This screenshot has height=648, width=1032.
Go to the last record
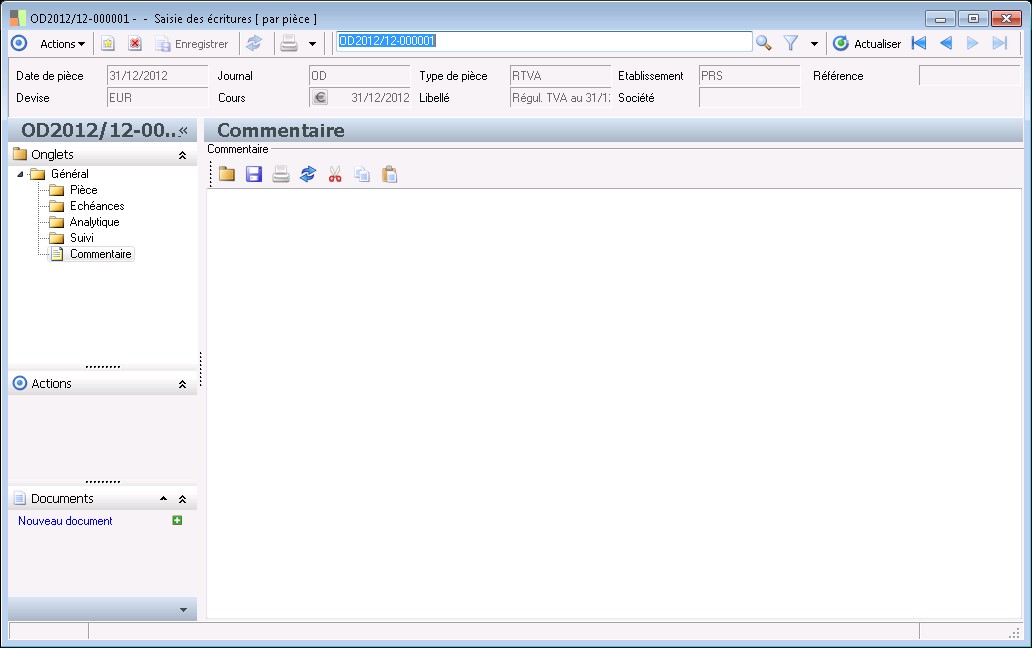tap(1000, 43)
